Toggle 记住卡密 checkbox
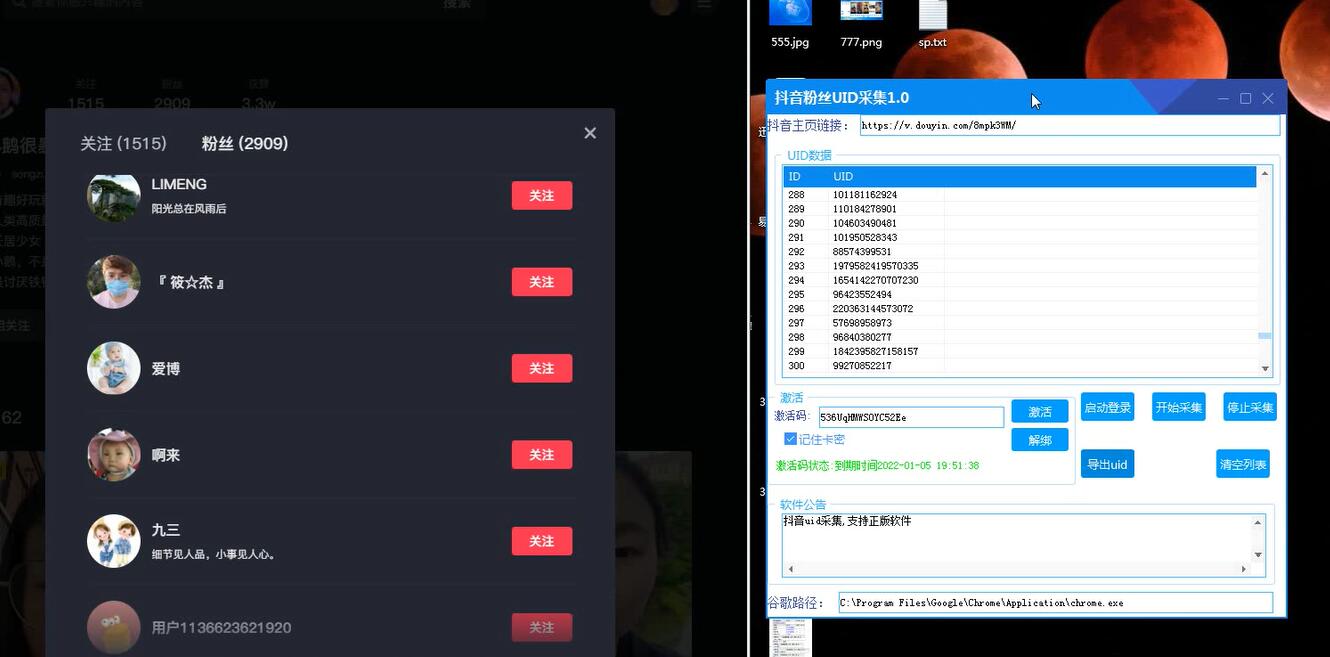The image size is (1330, 657). [x=790, y=439]
